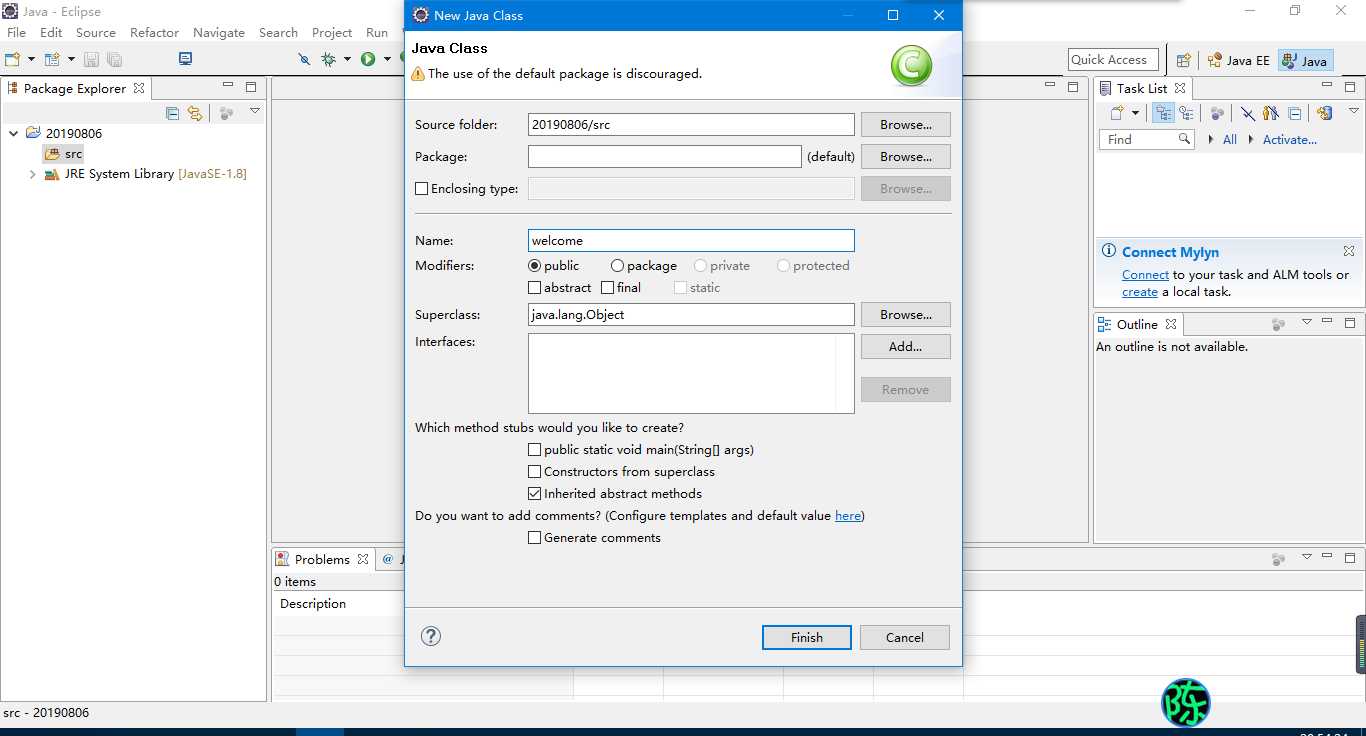Check Constructors from superclass
Screen dimensions: 1366x736
click(535, 472)
